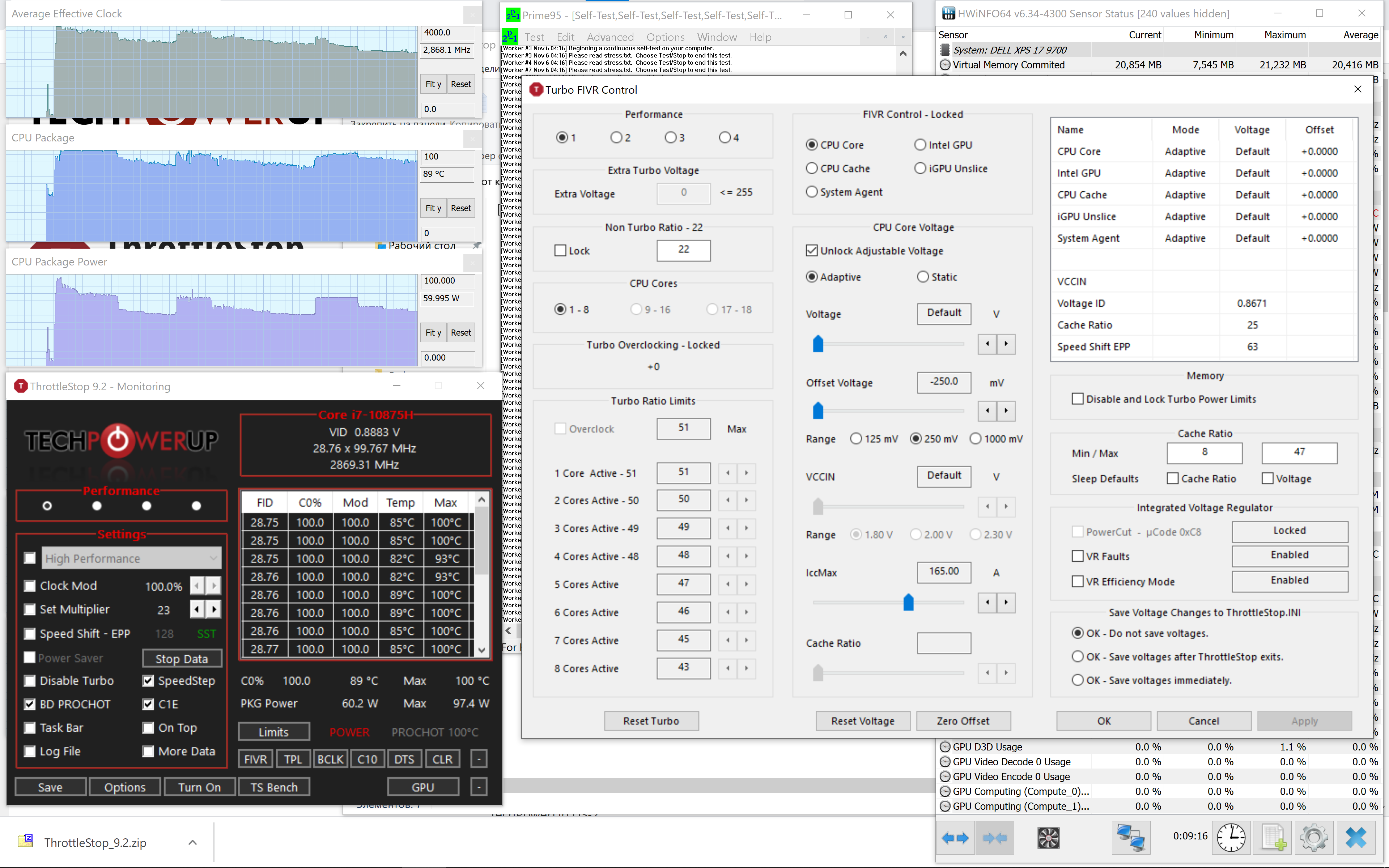Select Performance profile 2 radio in FIVR
This screenshot has width=1389, height=868.
coord(616,137)
